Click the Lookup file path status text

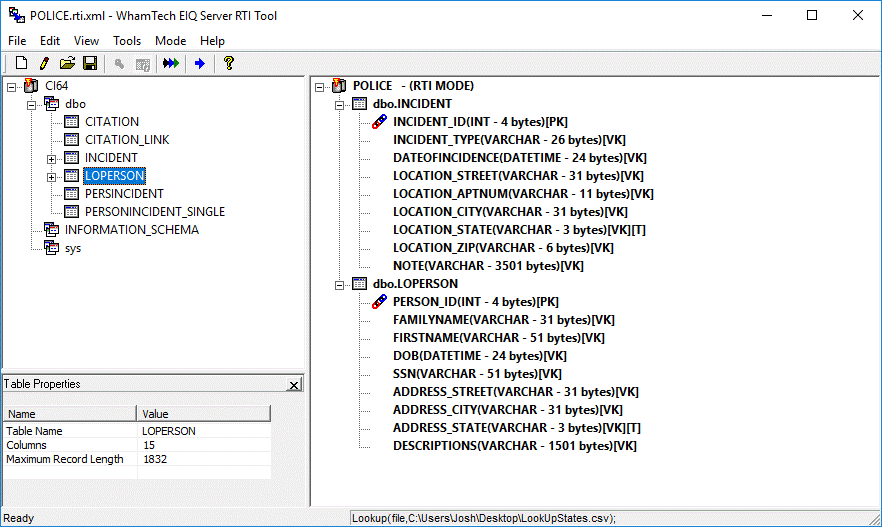click(x=484, y=518)
